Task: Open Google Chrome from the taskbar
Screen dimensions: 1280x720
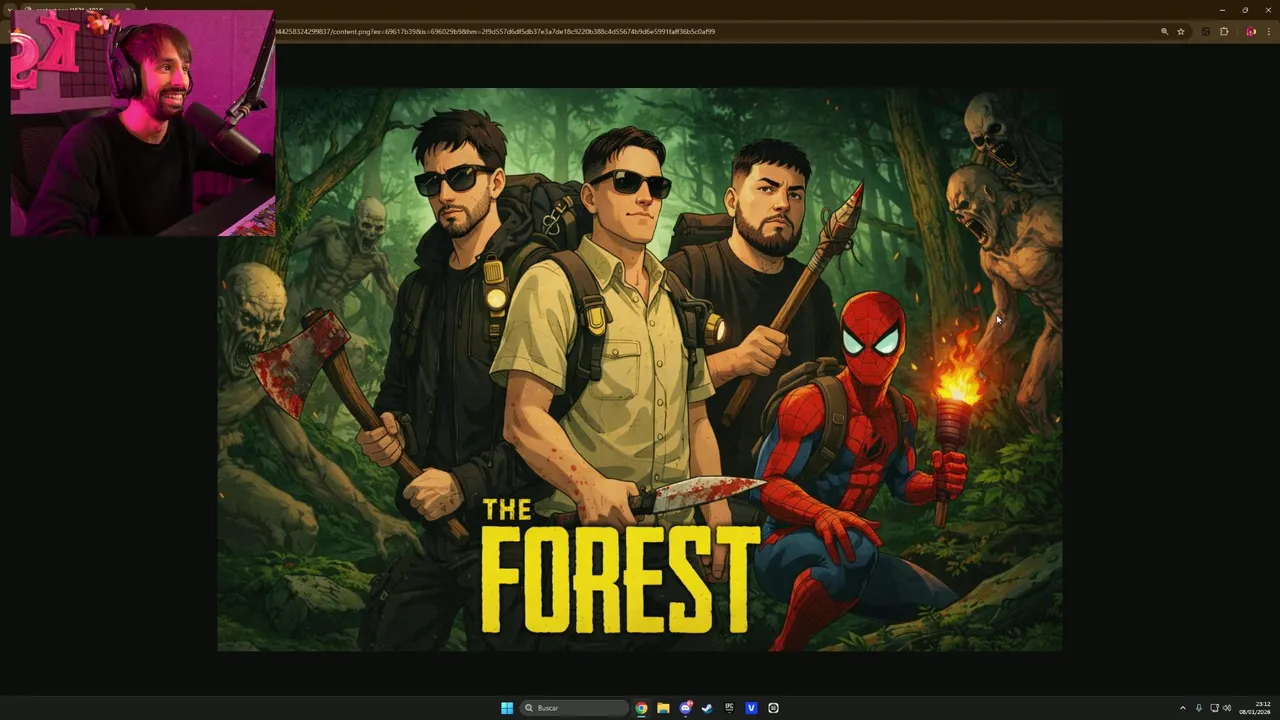Action: [x=641, y=708]
